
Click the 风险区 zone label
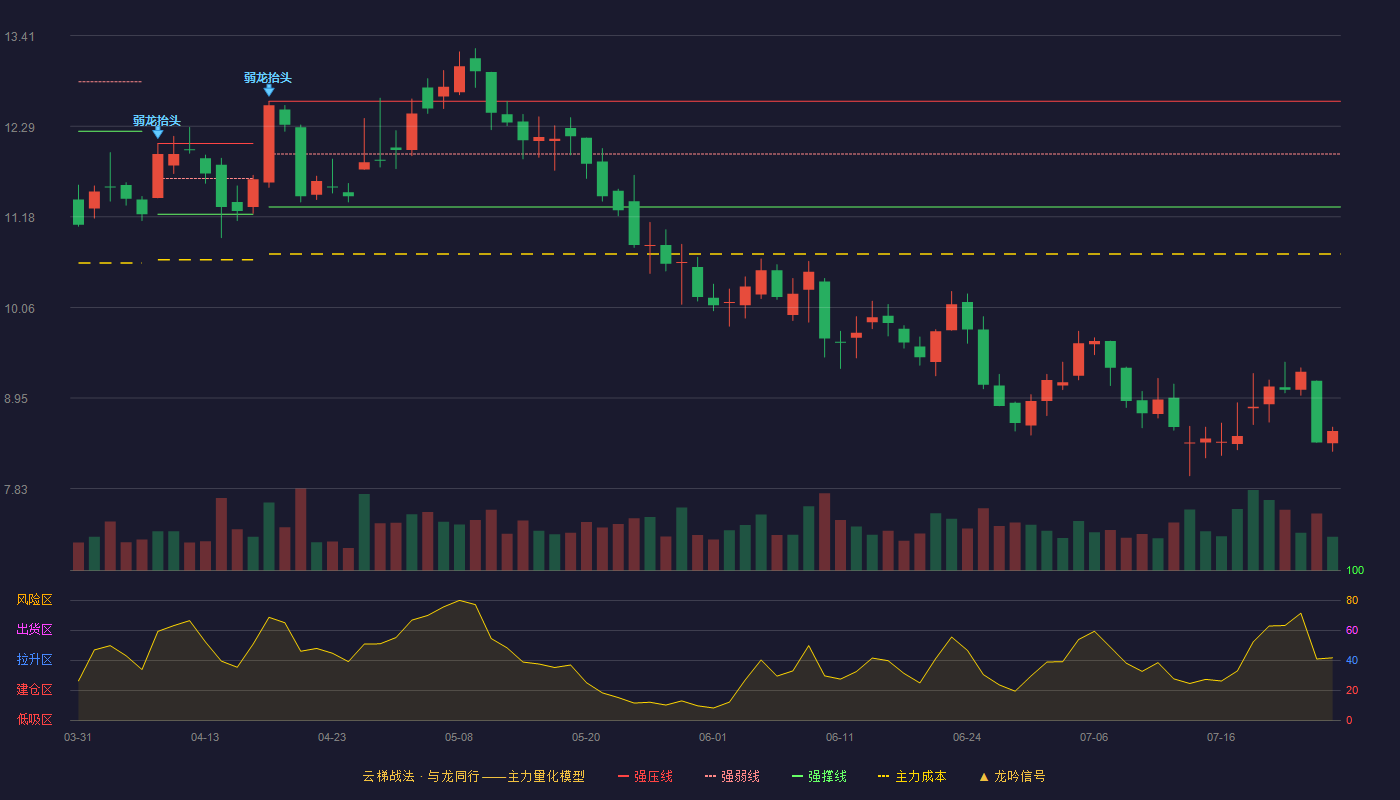pos(34,600)
